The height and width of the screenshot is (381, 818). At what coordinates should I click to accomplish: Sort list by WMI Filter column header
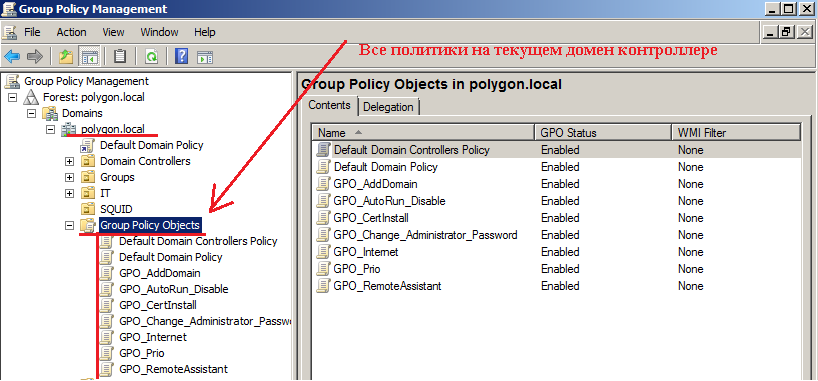pos(736,133)
